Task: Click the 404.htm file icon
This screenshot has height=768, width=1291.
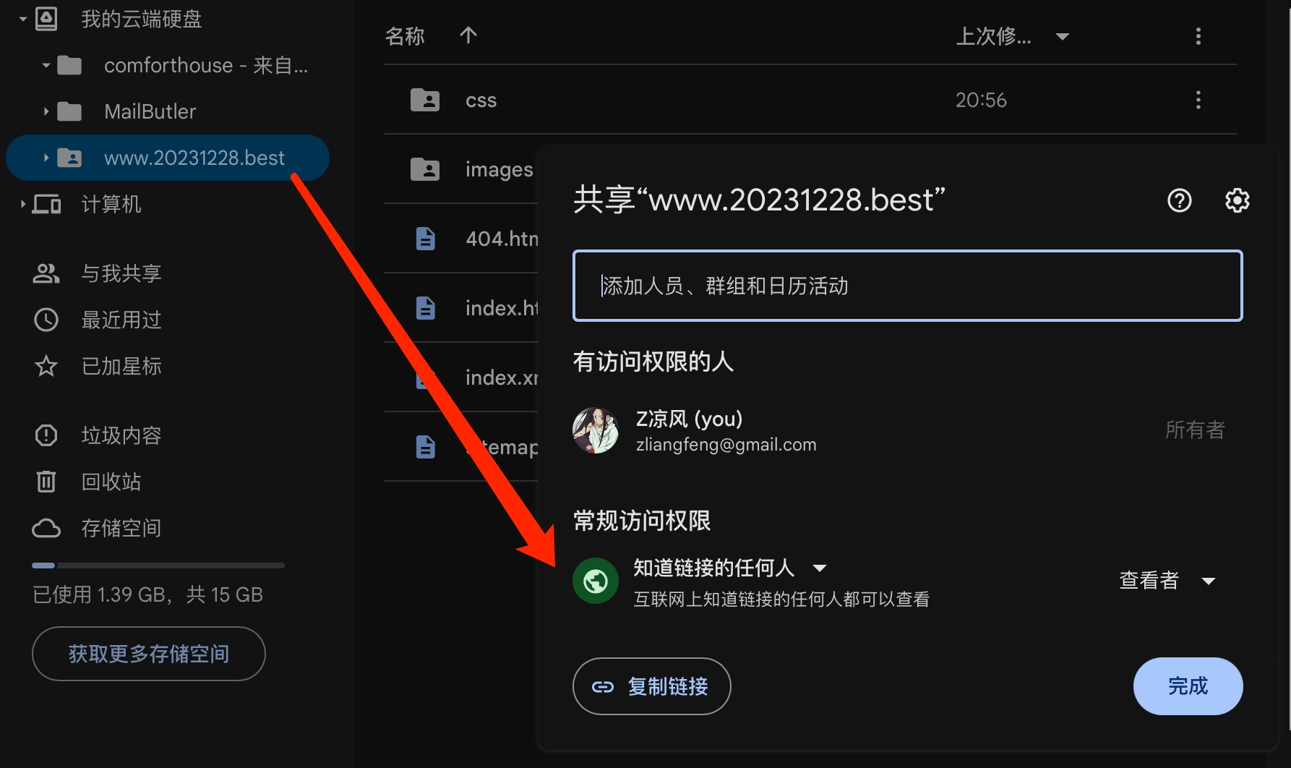Action: coord(425,238)
